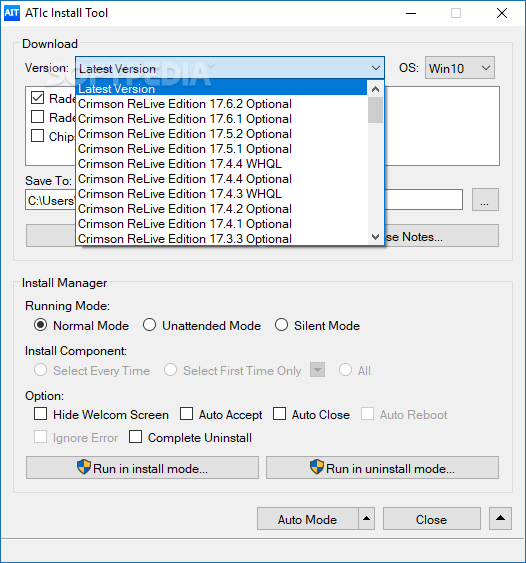
Task: Open the OS Win10 dropdown
Action: click(460, 68)
